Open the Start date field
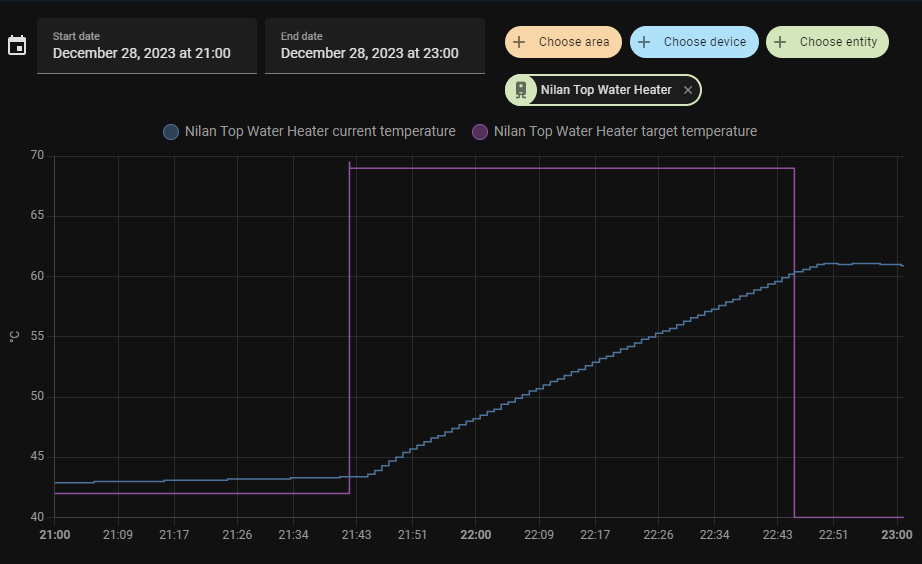Viewport: 922px width, 564px height. tap(146, 46)
